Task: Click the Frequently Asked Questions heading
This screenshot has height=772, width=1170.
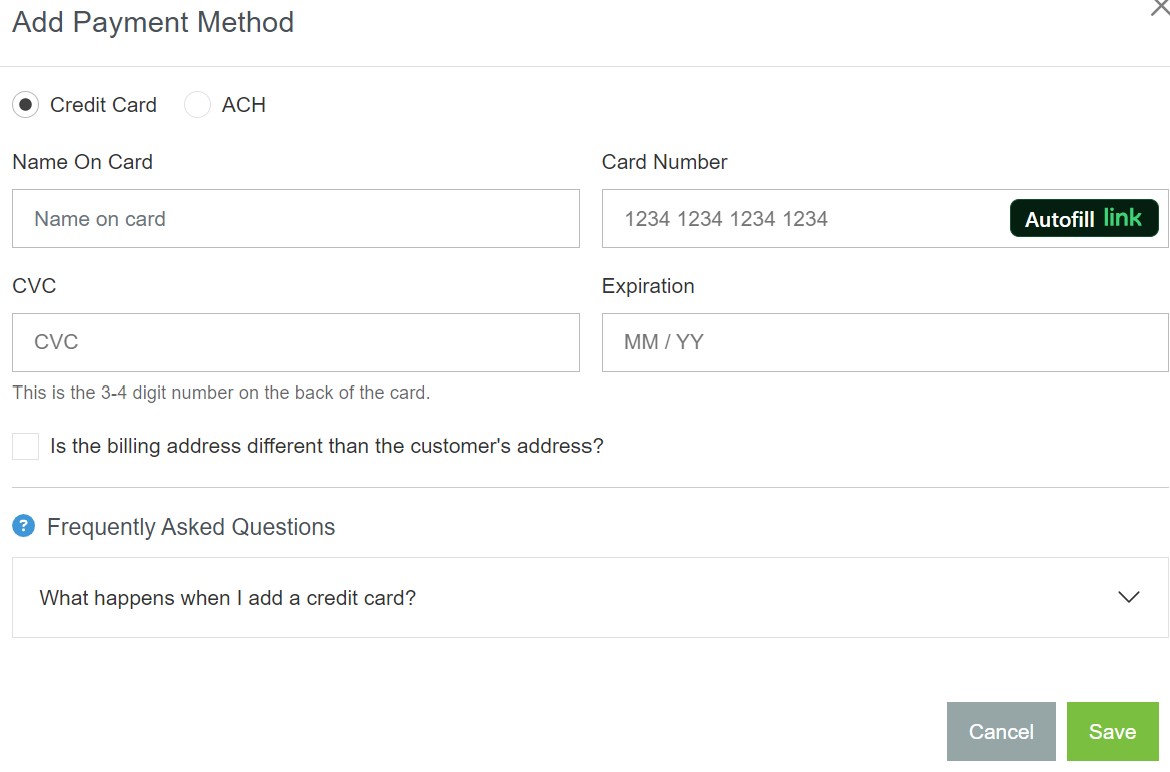Action: point(191,527)
